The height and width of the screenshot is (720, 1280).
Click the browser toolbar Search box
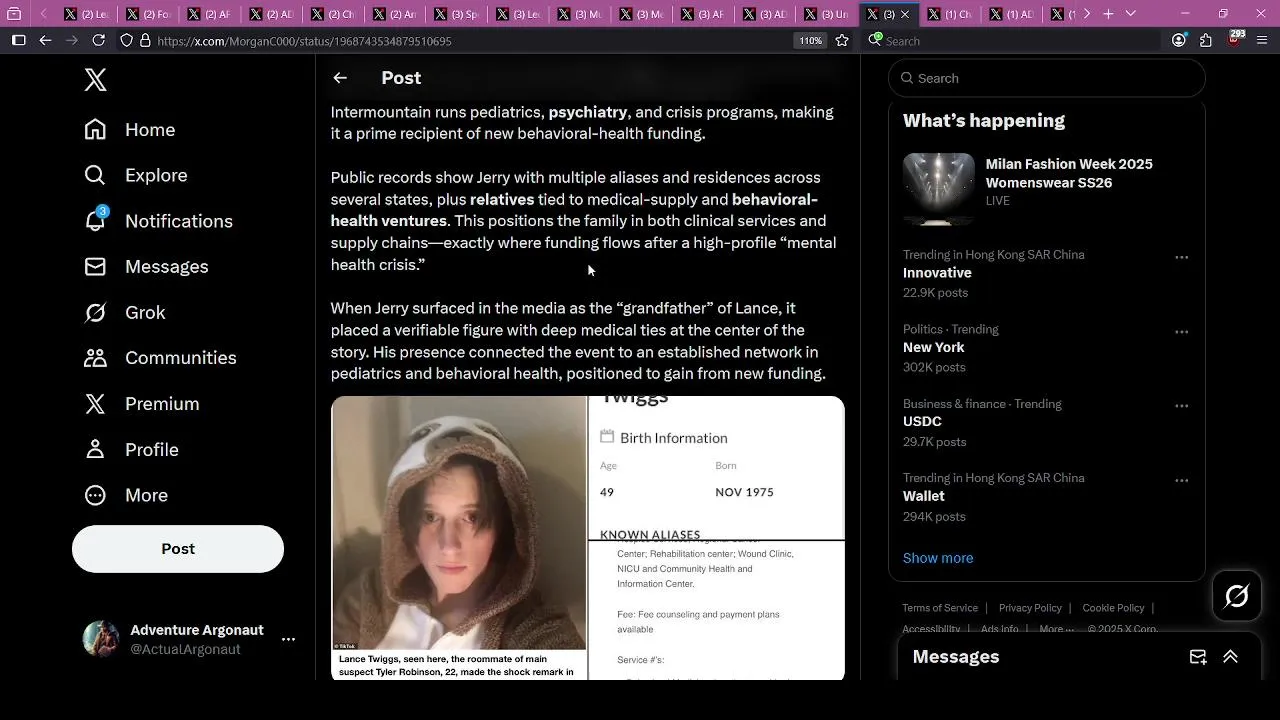coord(1010,41)
